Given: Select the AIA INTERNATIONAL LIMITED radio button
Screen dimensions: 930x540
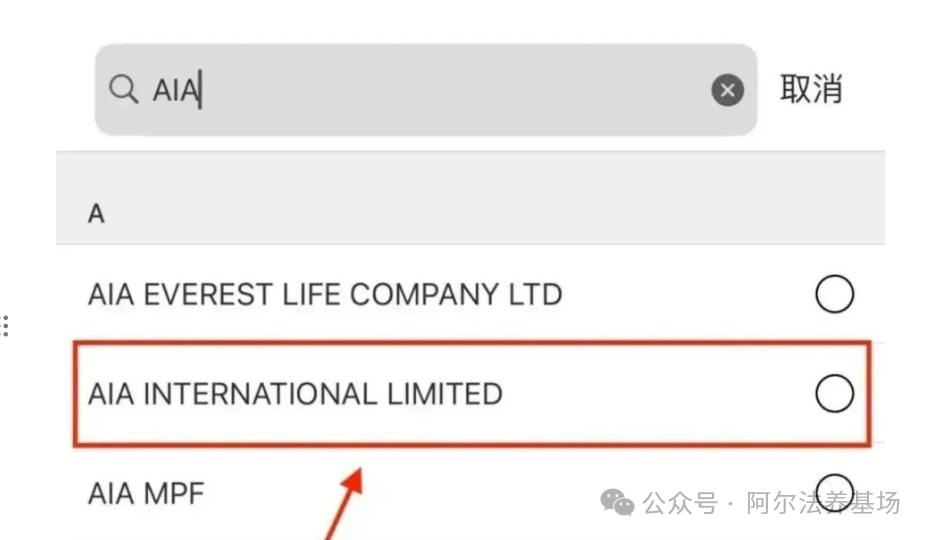Looking at the screenshot, I should 834,394.
